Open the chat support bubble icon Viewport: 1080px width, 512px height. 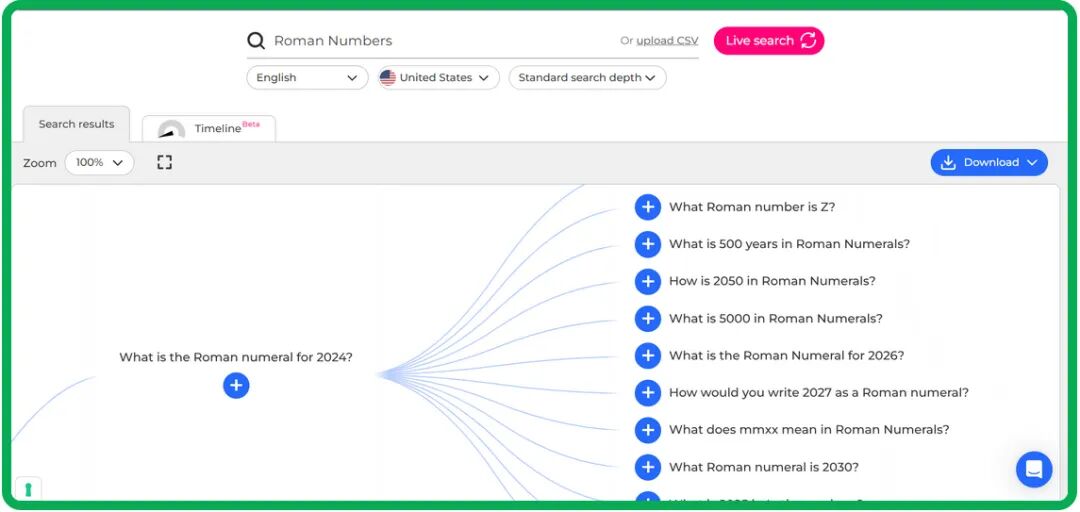tap(1033, 469)
